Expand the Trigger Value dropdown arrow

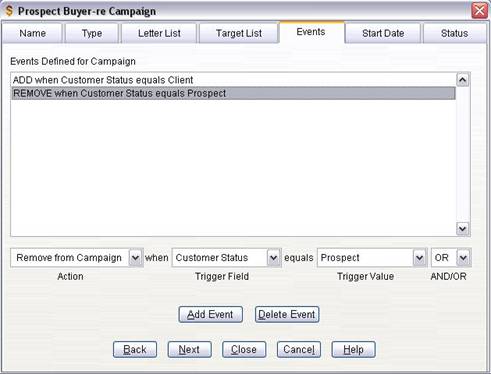pyautogui.click(x=419, y=258)
